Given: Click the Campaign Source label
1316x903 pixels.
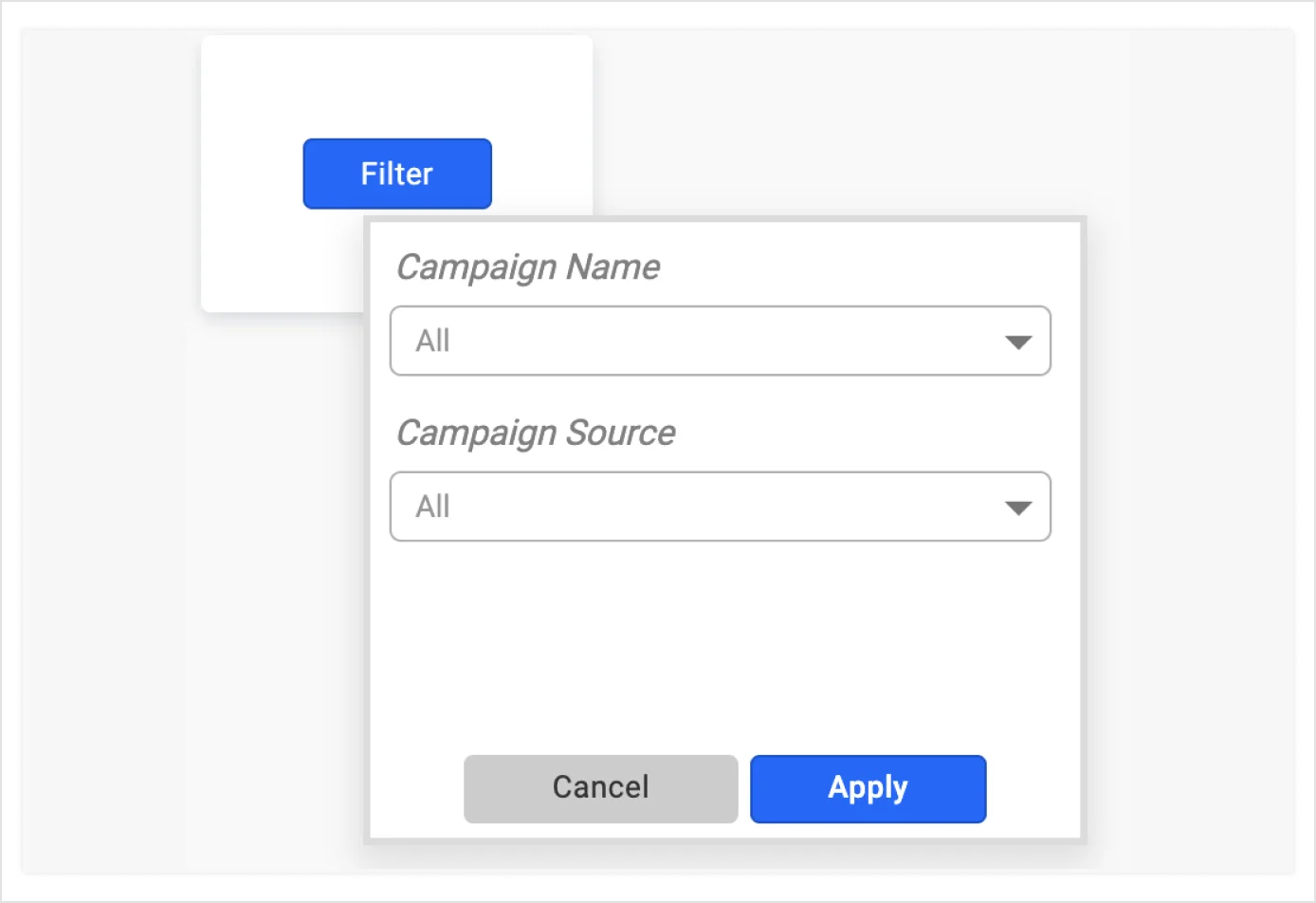Looking at the screenshot, I should click(x=536, y=433).
